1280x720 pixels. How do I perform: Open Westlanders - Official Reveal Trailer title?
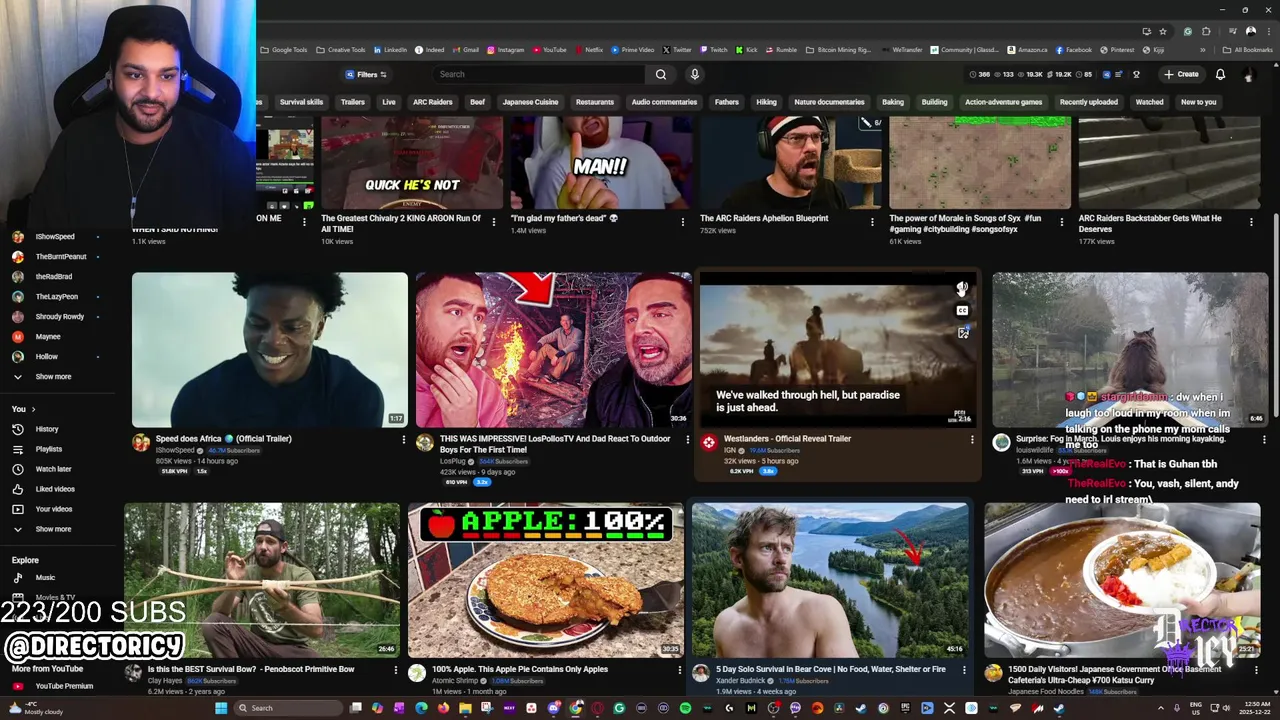787,439
